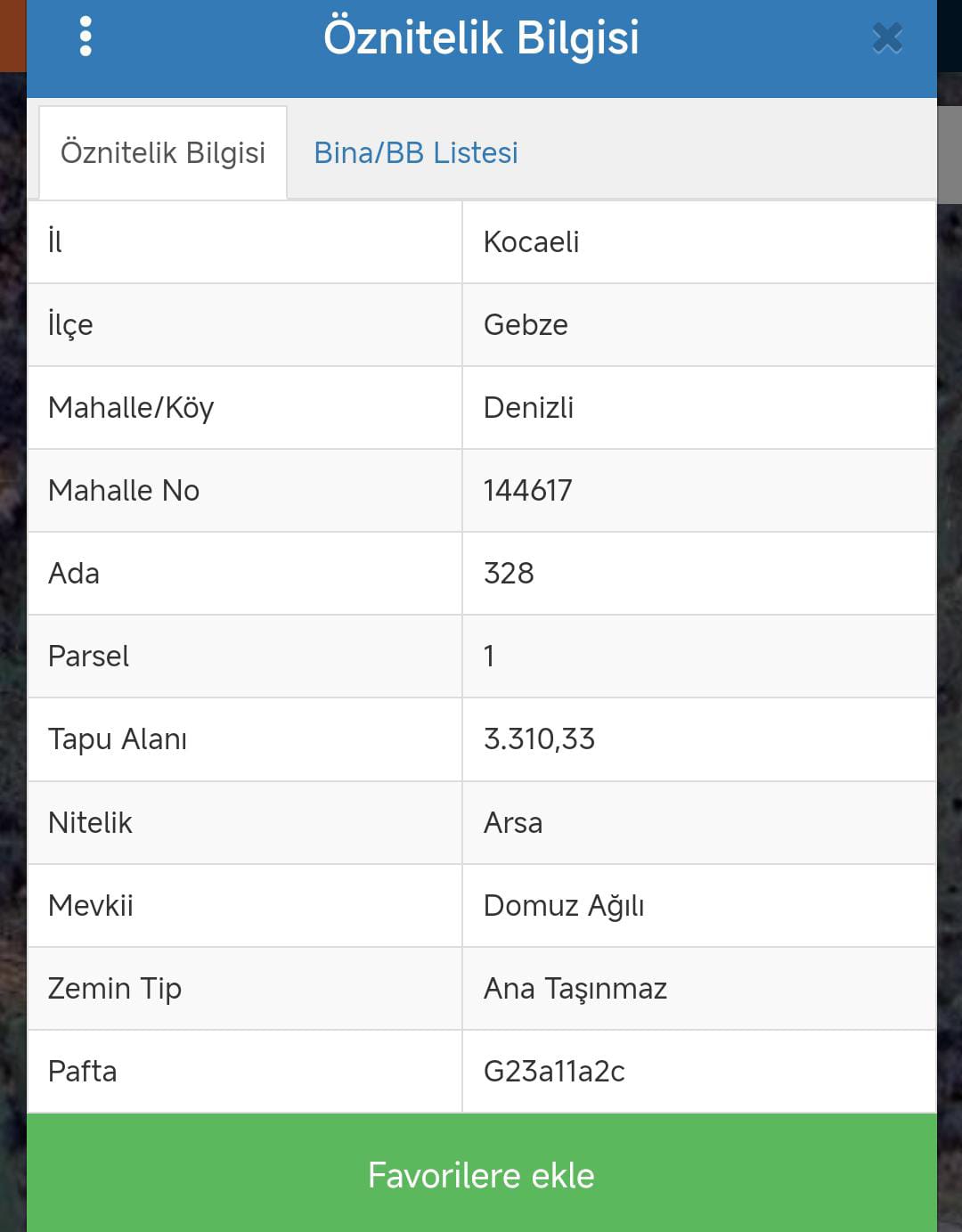Viewport: 962px width, 1232px height.
Task: Close the Öznitelik Bilgisi panel
Action: [x=887, y=37]
